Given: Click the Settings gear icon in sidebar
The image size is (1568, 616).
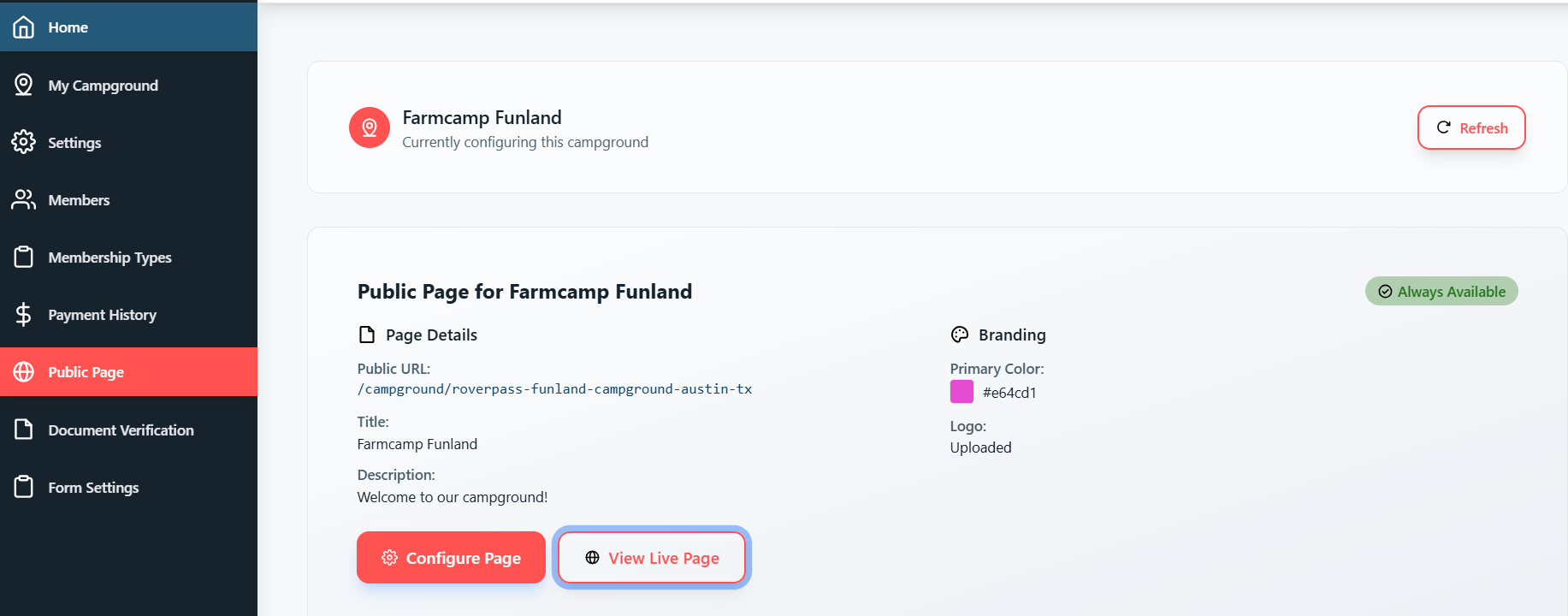Looking at the screenshot, I should 24,142.
